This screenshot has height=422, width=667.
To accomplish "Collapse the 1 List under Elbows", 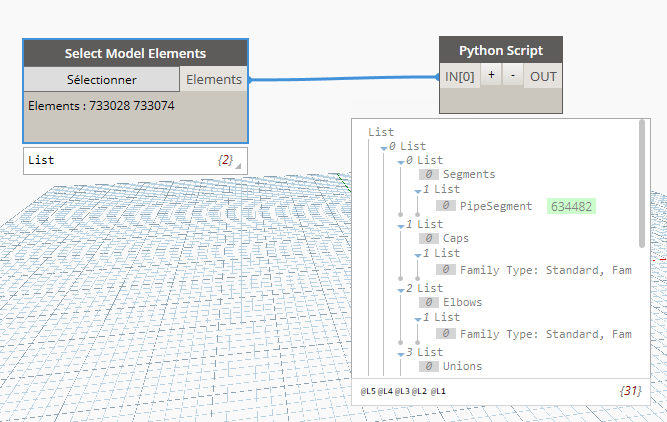I will pos(418,319).
